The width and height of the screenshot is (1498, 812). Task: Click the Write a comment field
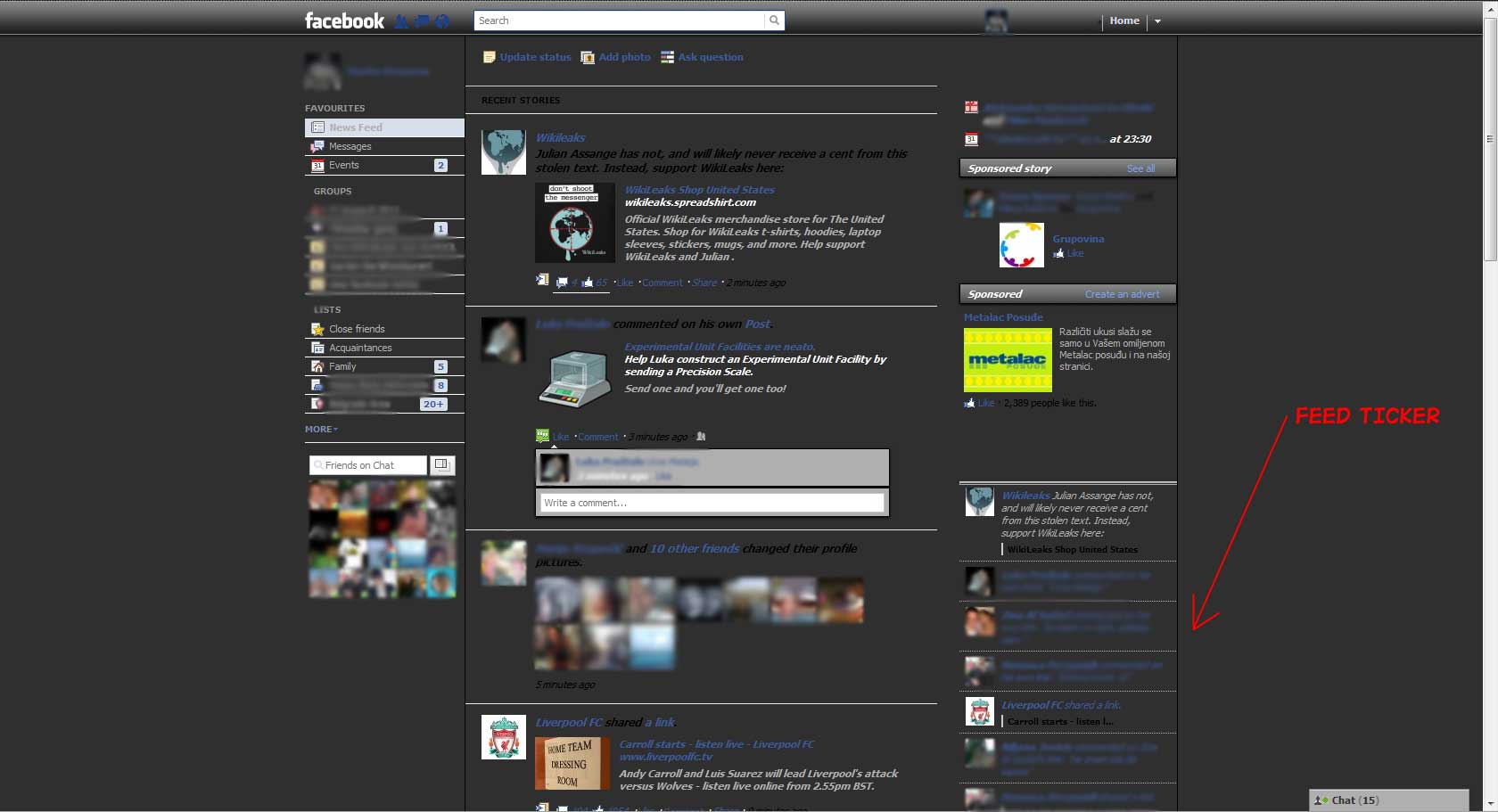coord(712,503)
